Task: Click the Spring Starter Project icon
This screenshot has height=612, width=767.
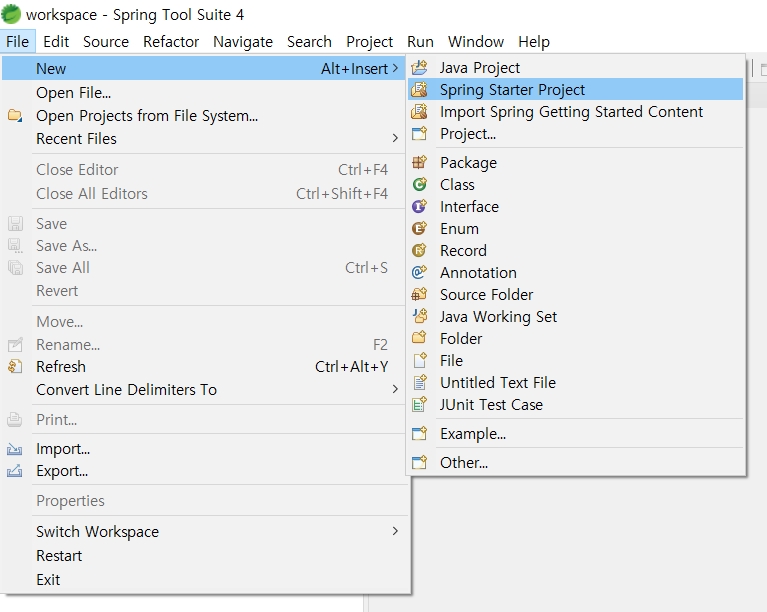Action: pyautogui.click(x=419, y=90)
